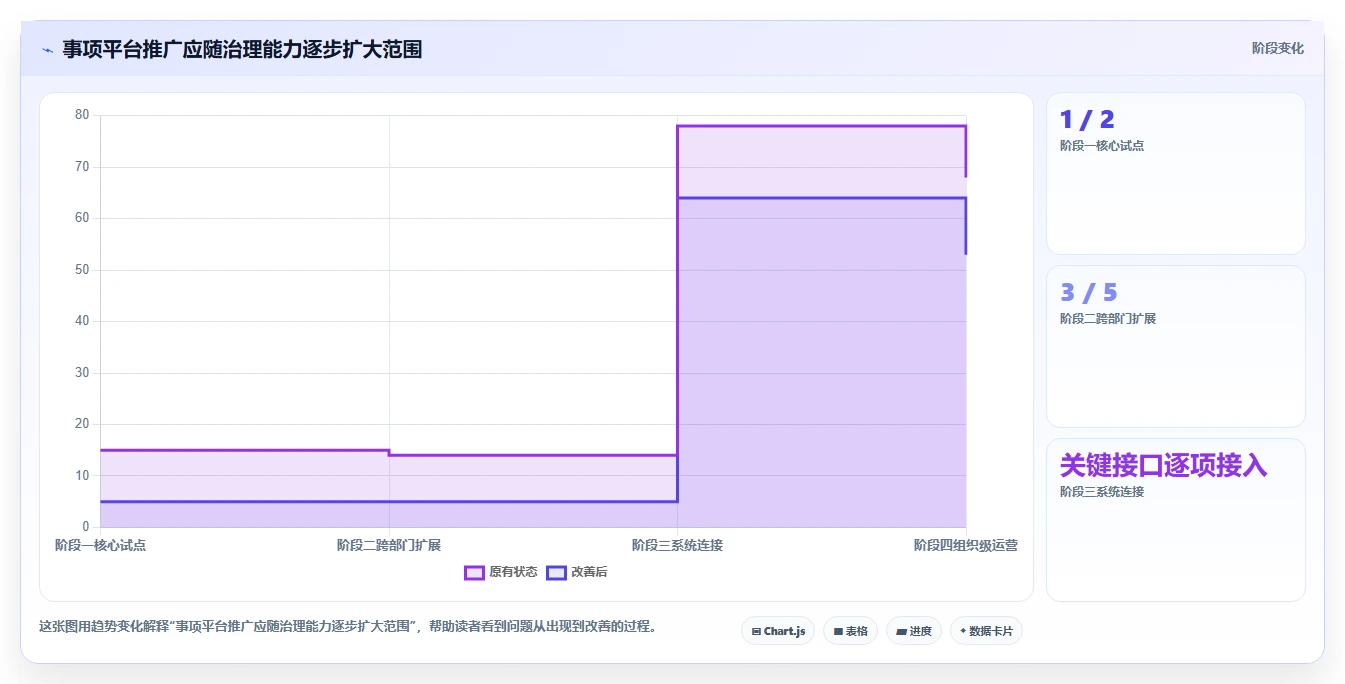Click the 阶段四组织级运营 x-axis label
1345x684 pixels.
(x=966, y=545)
